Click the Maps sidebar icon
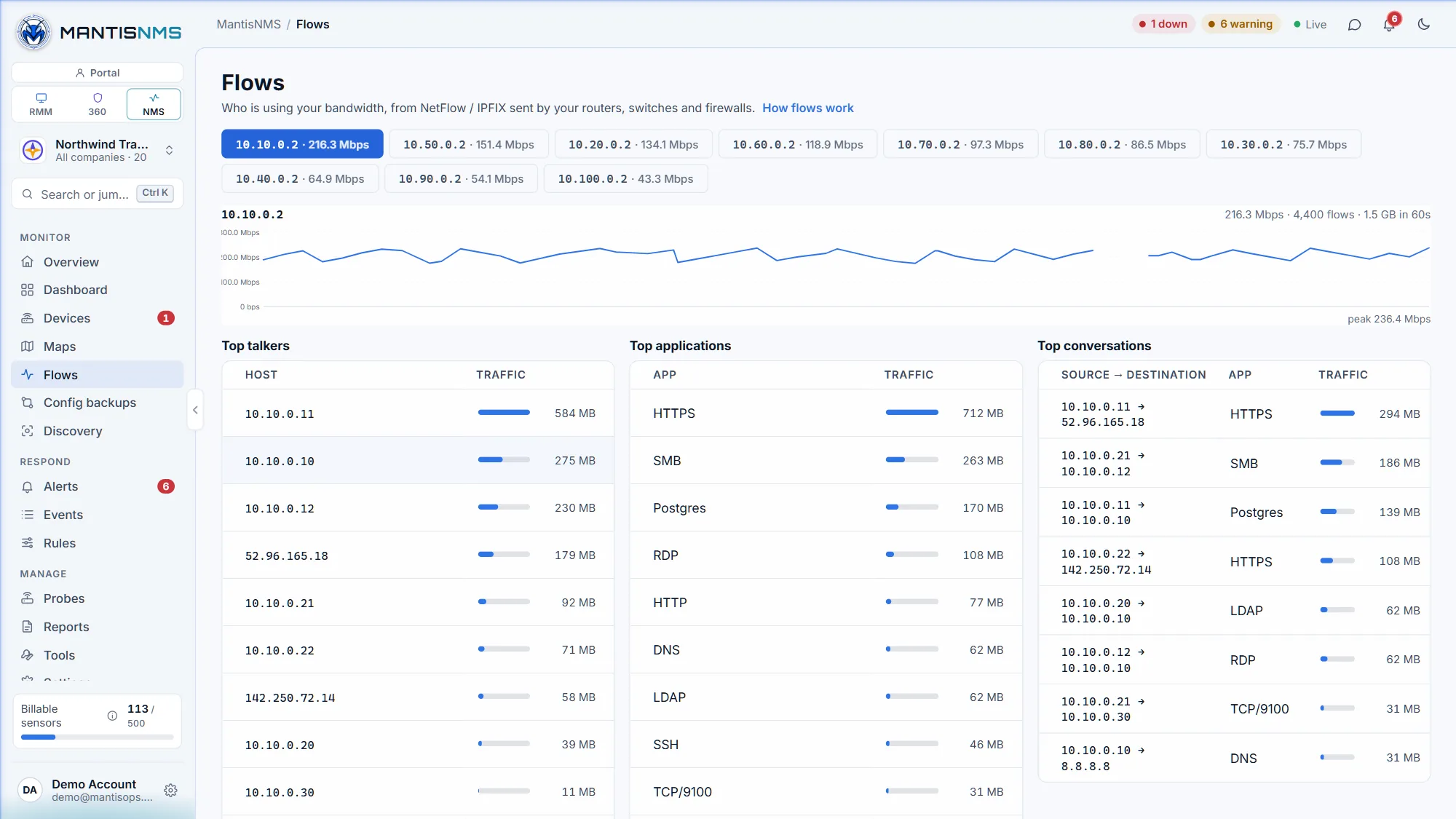1456x819 pixels. (x=28, y=347)
